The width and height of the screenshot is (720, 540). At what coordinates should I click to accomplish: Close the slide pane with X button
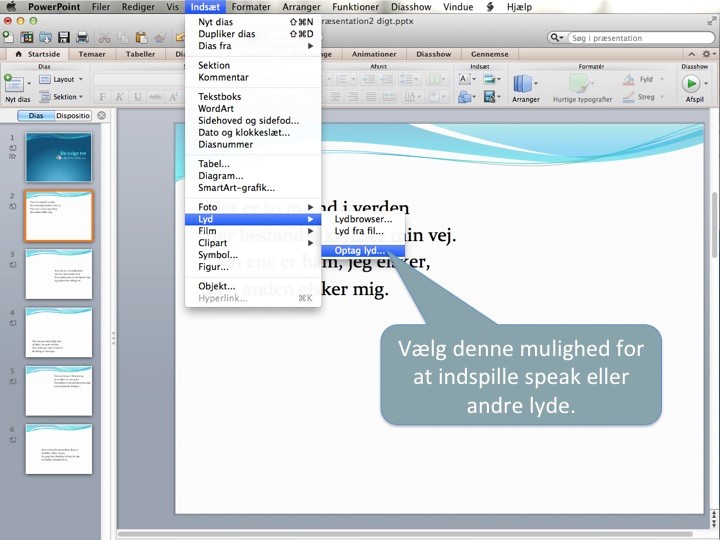coord(101,115)
